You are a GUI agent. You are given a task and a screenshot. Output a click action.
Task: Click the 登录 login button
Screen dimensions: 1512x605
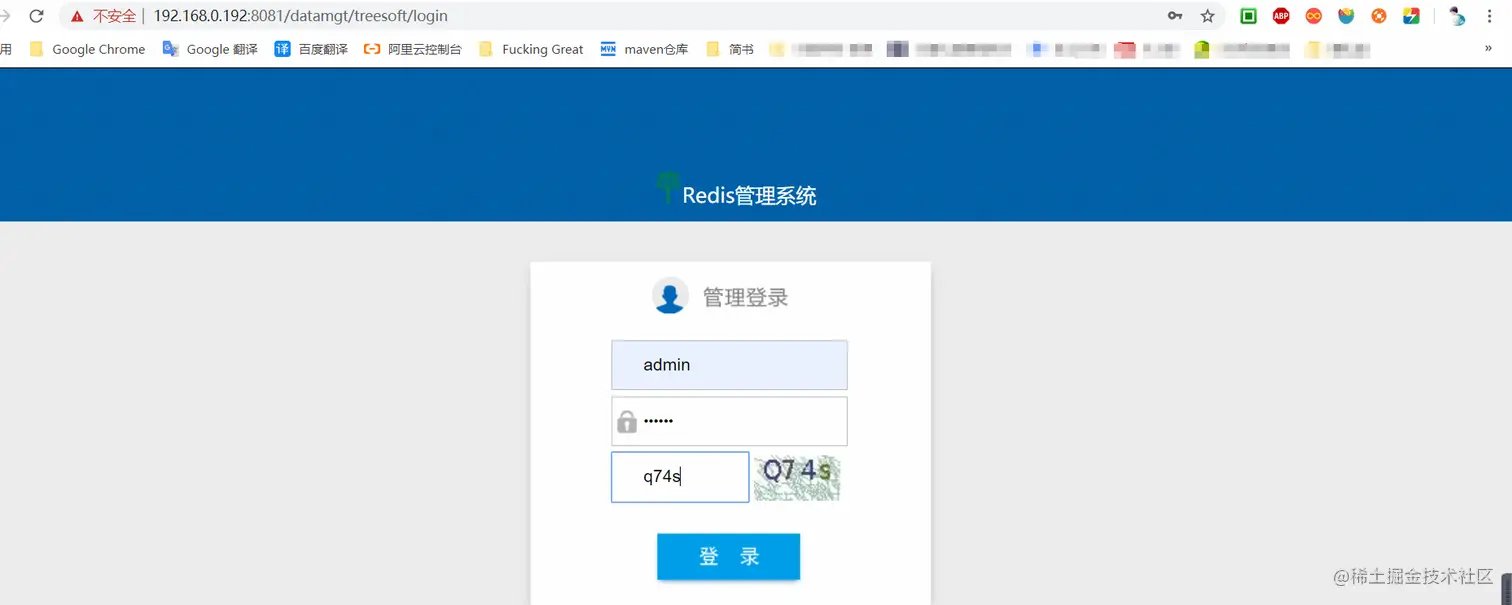click(x=728, y=557)
